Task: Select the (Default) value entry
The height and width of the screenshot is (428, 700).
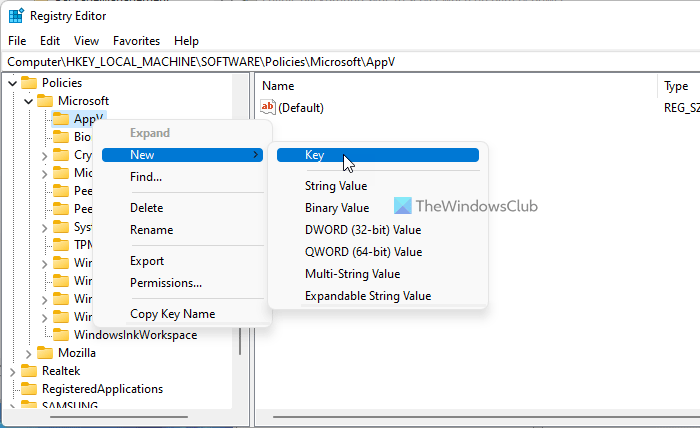Action: point(300,108)
